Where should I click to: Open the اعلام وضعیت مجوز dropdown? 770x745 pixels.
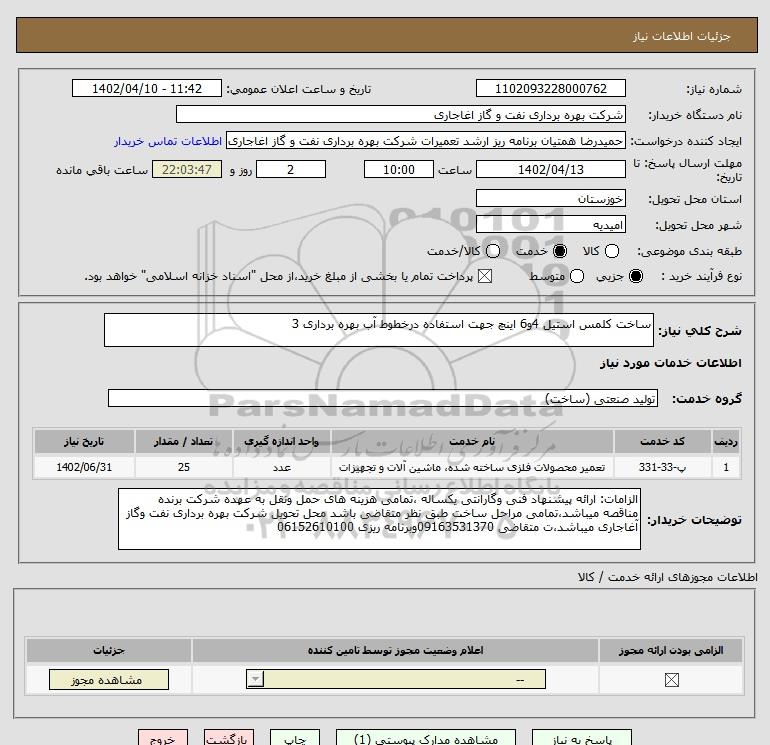pos(396,680)
